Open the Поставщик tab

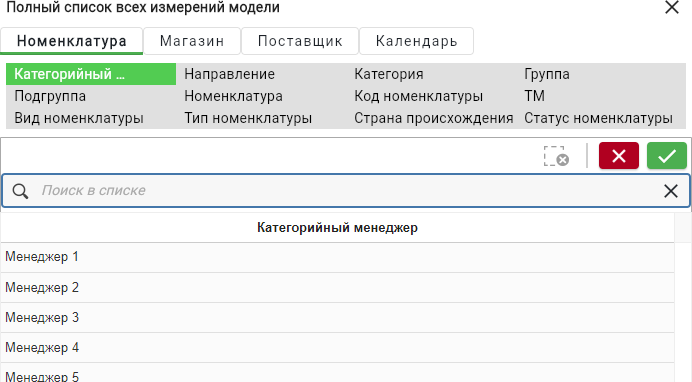click(300, 41)
